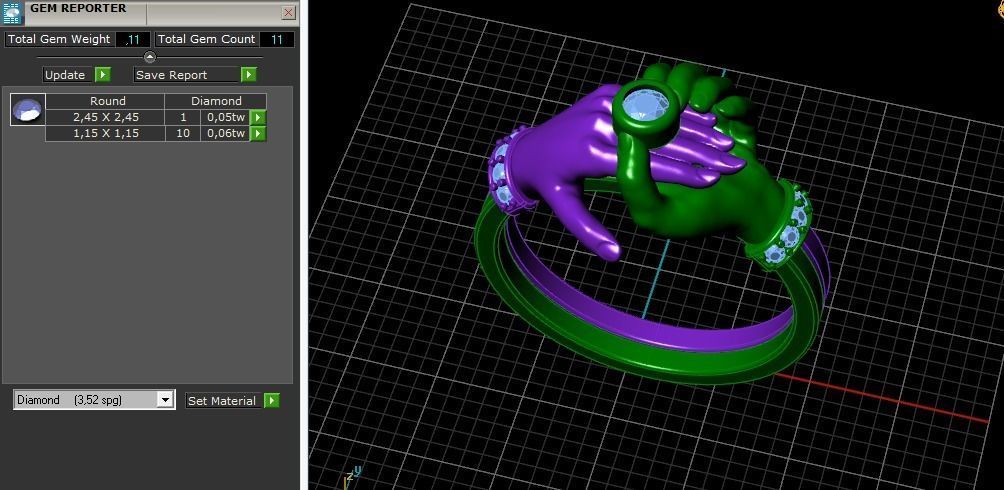
Task: Click the green arrow next to Update
Action: tap(103, 75)
